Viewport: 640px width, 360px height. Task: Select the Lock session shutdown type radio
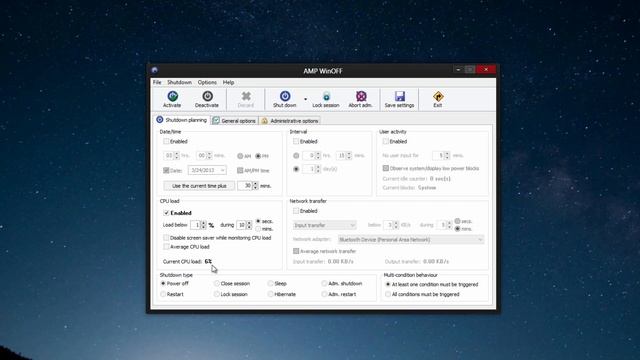click(217, 294)
